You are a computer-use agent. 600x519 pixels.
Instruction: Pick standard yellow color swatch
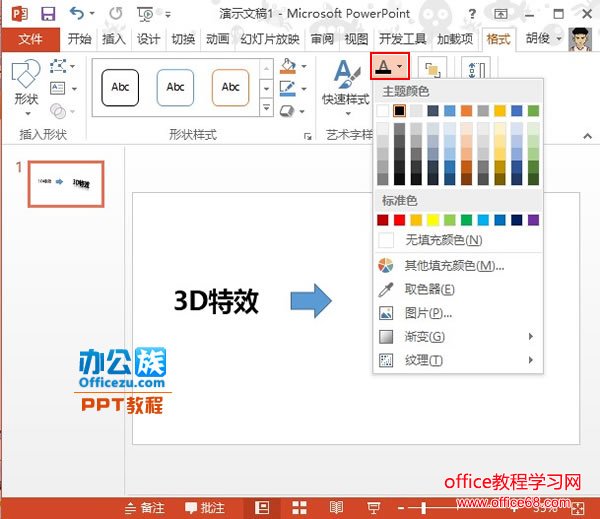point(433,220)
